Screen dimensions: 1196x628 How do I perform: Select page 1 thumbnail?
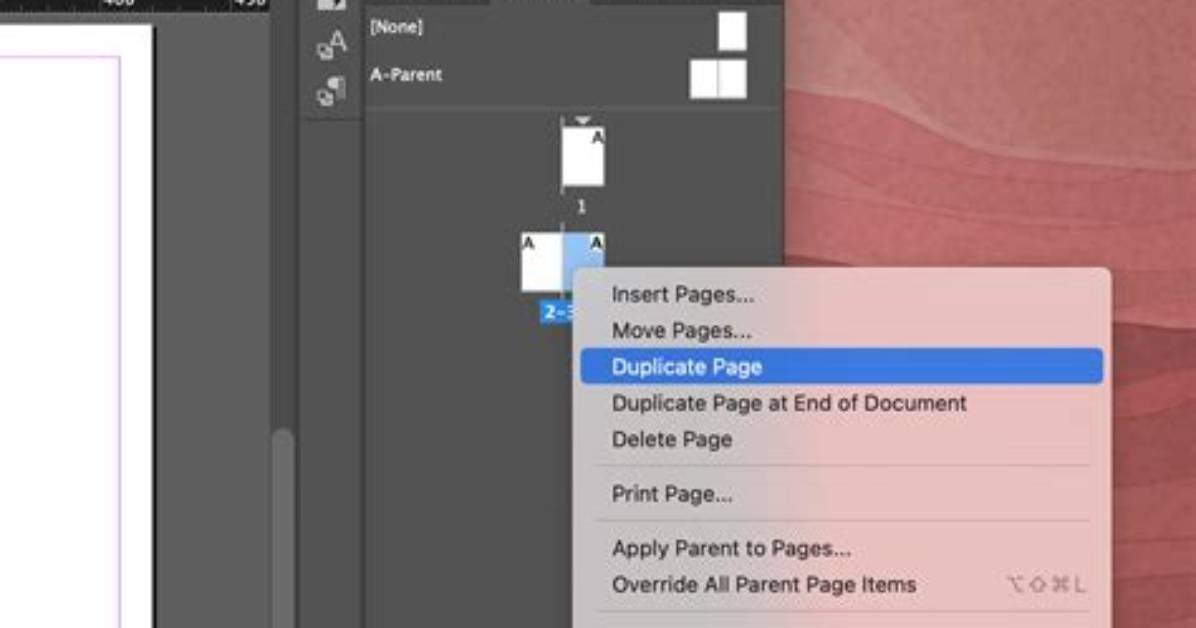[x=583, y=157]
